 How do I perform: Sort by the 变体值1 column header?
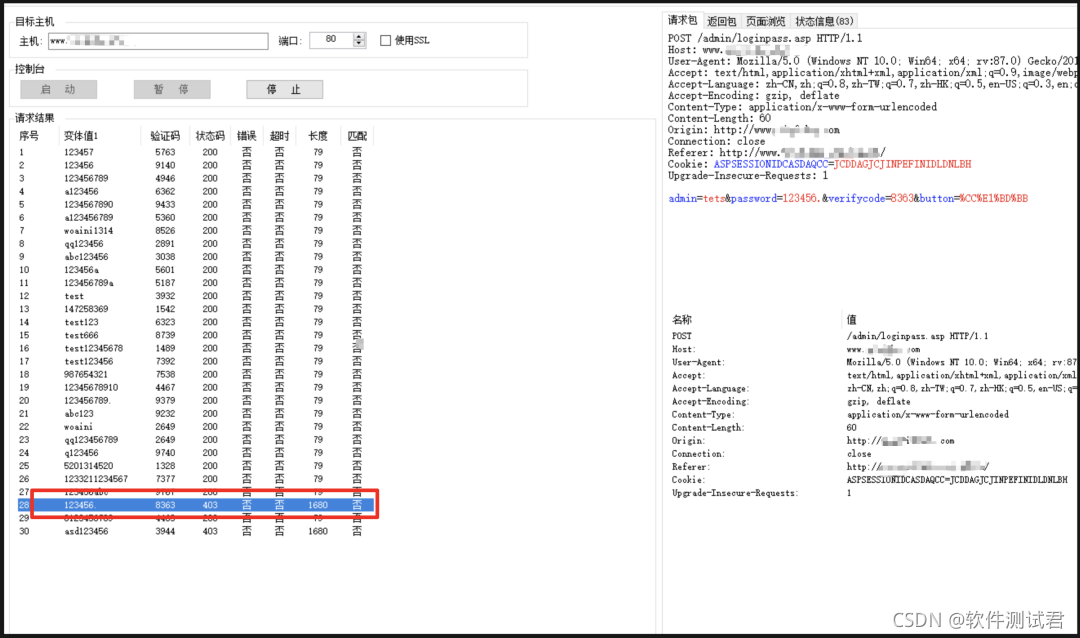tap(99, 136)
